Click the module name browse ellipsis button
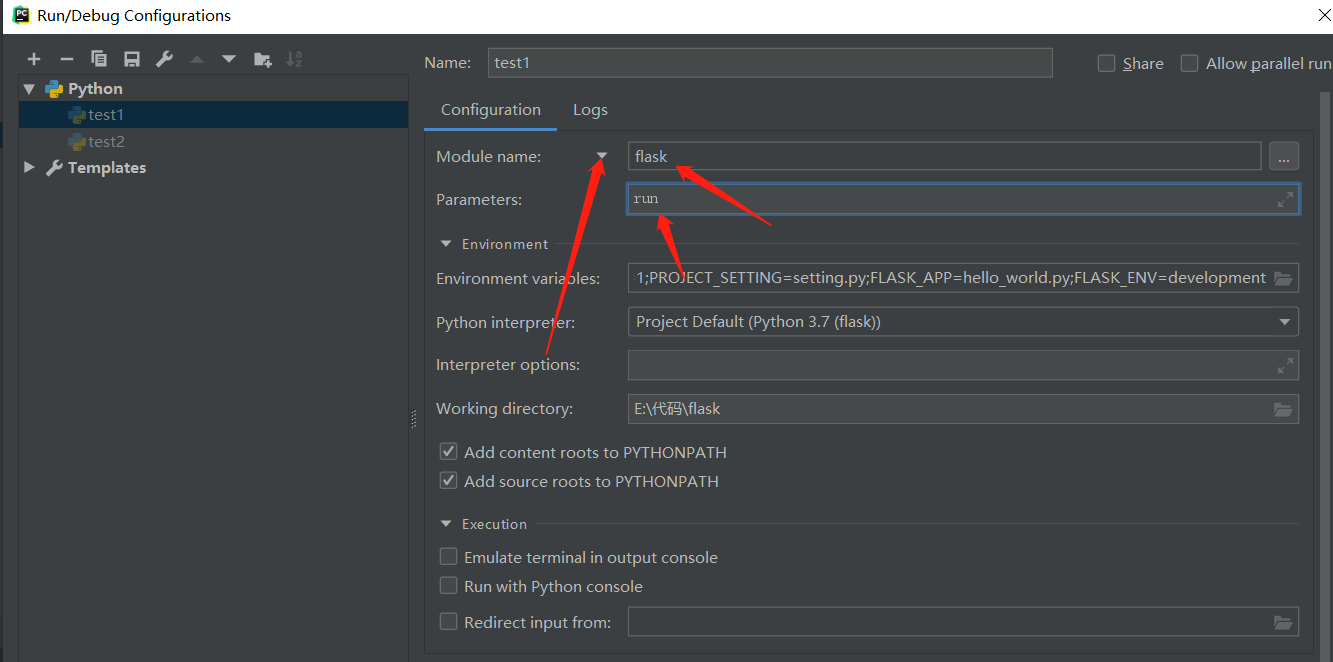The image size is (1333, 662). click(1284, 156)
